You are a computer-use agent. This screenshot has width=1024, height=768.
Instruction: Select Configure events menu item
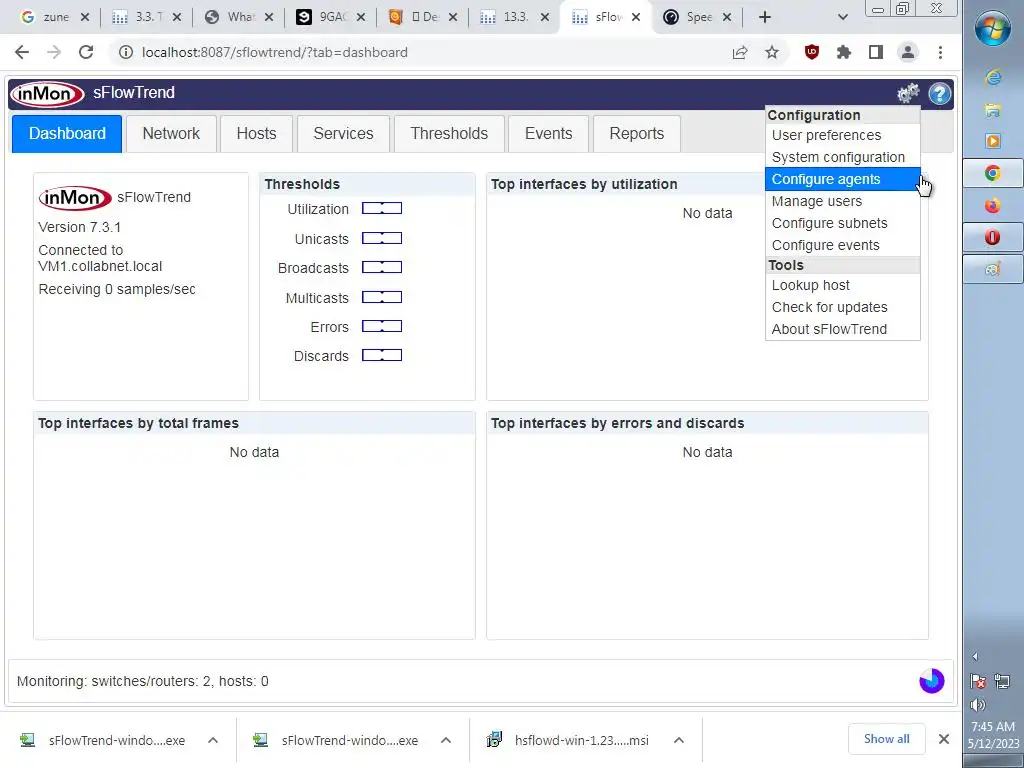(842, 245)
